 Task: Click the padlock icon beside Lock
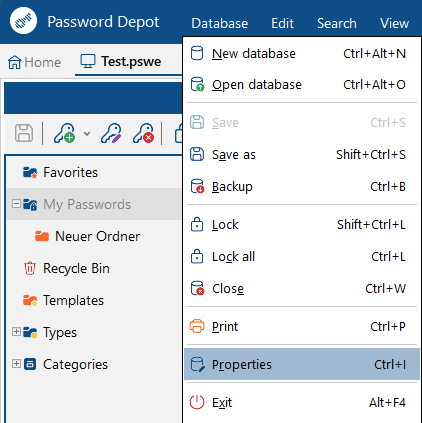(x=197, y=224)
